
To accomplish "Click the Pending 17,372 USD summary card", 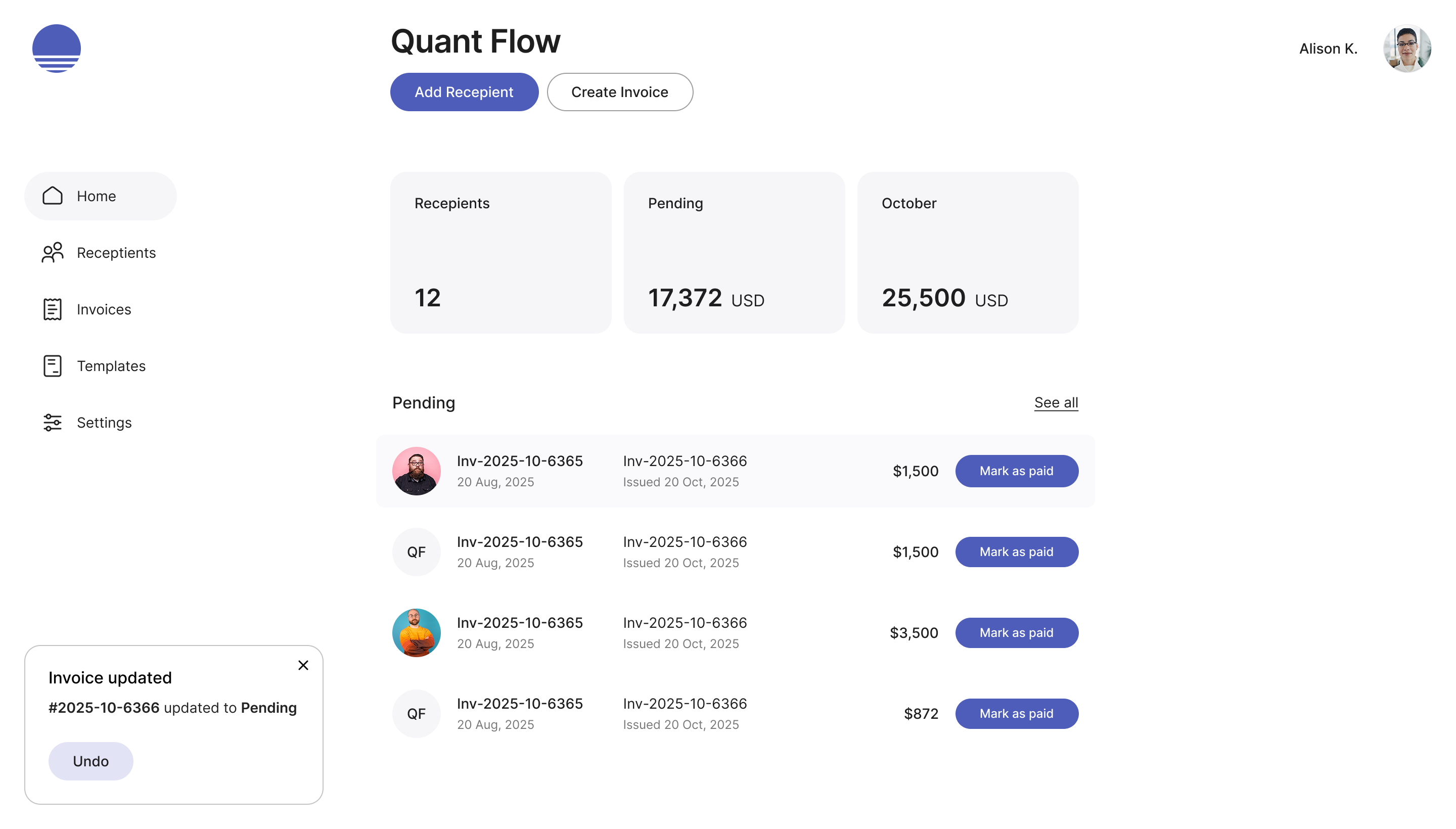I will click(734, 253).
